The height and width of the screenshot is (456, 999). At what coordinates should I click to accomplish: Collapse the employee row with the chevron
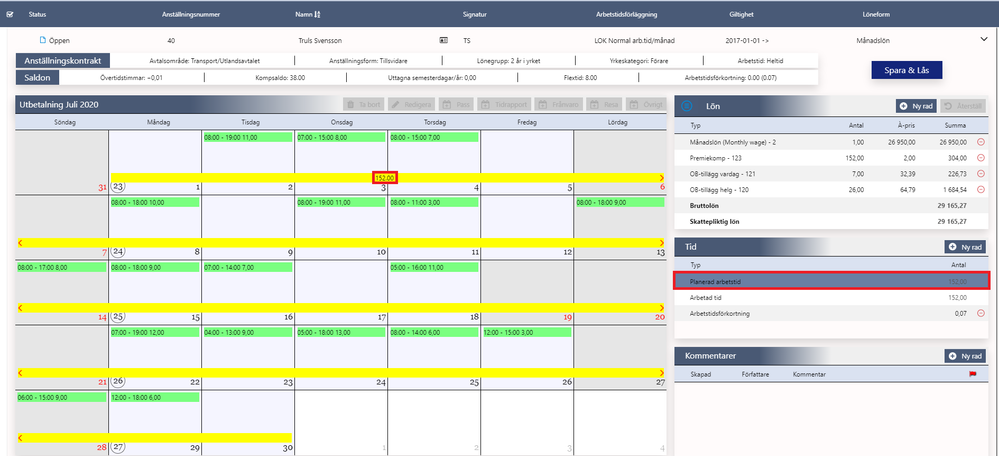(x=982, y=39)
